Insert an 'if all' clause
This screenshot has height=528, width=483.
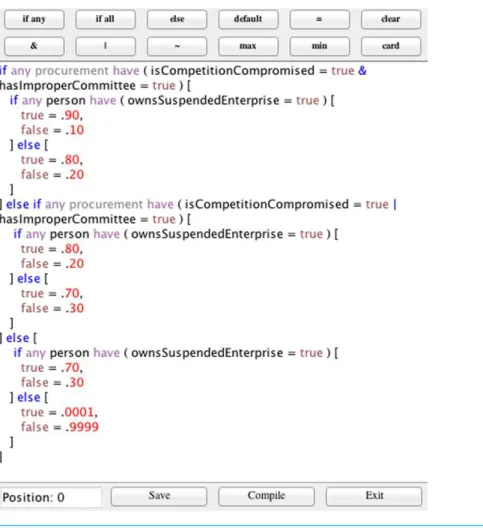(x=105, y=19)
